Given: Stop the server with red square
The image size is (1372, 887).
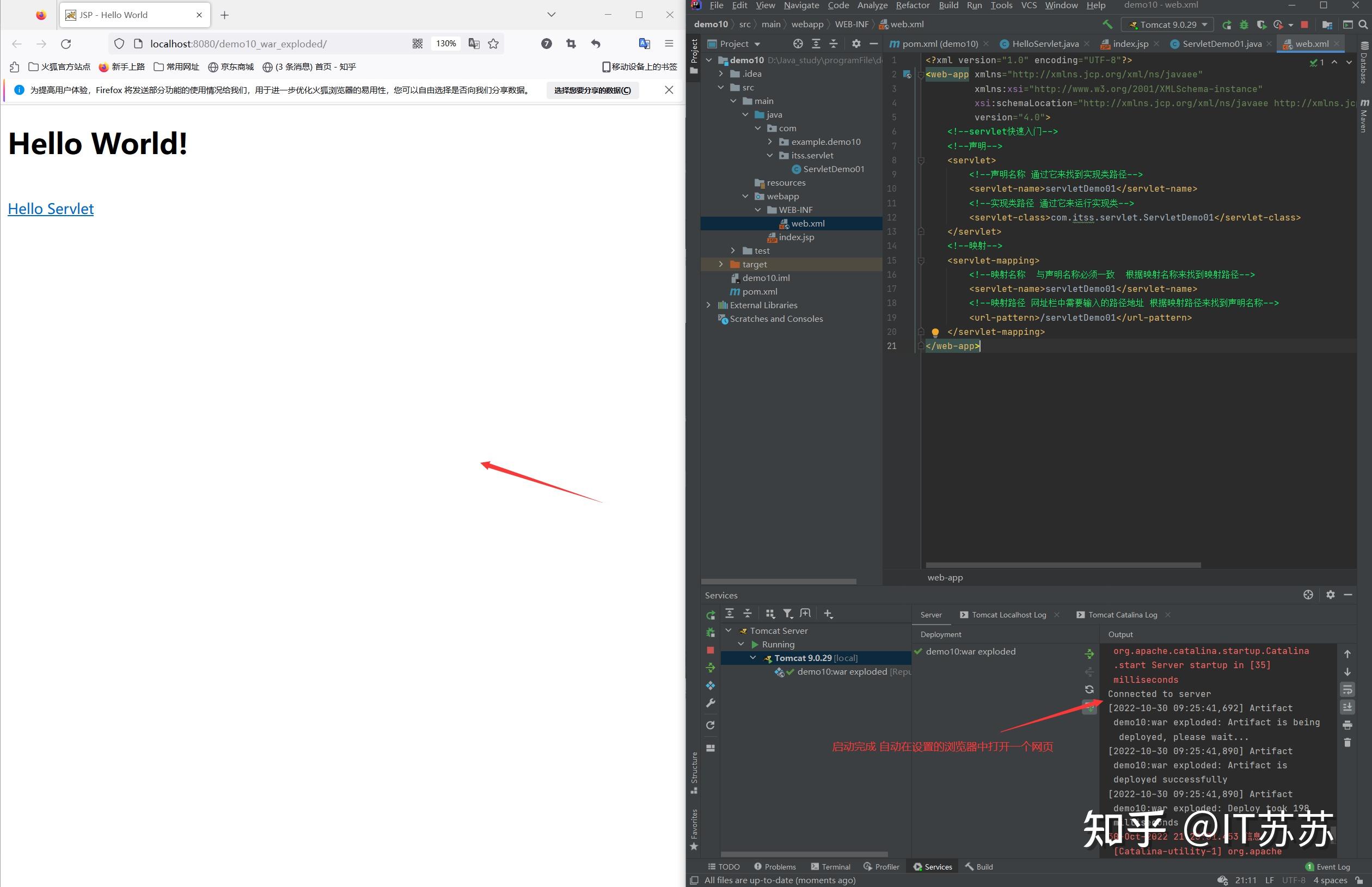Looking at the screenshot, I should click(1304, 25).
